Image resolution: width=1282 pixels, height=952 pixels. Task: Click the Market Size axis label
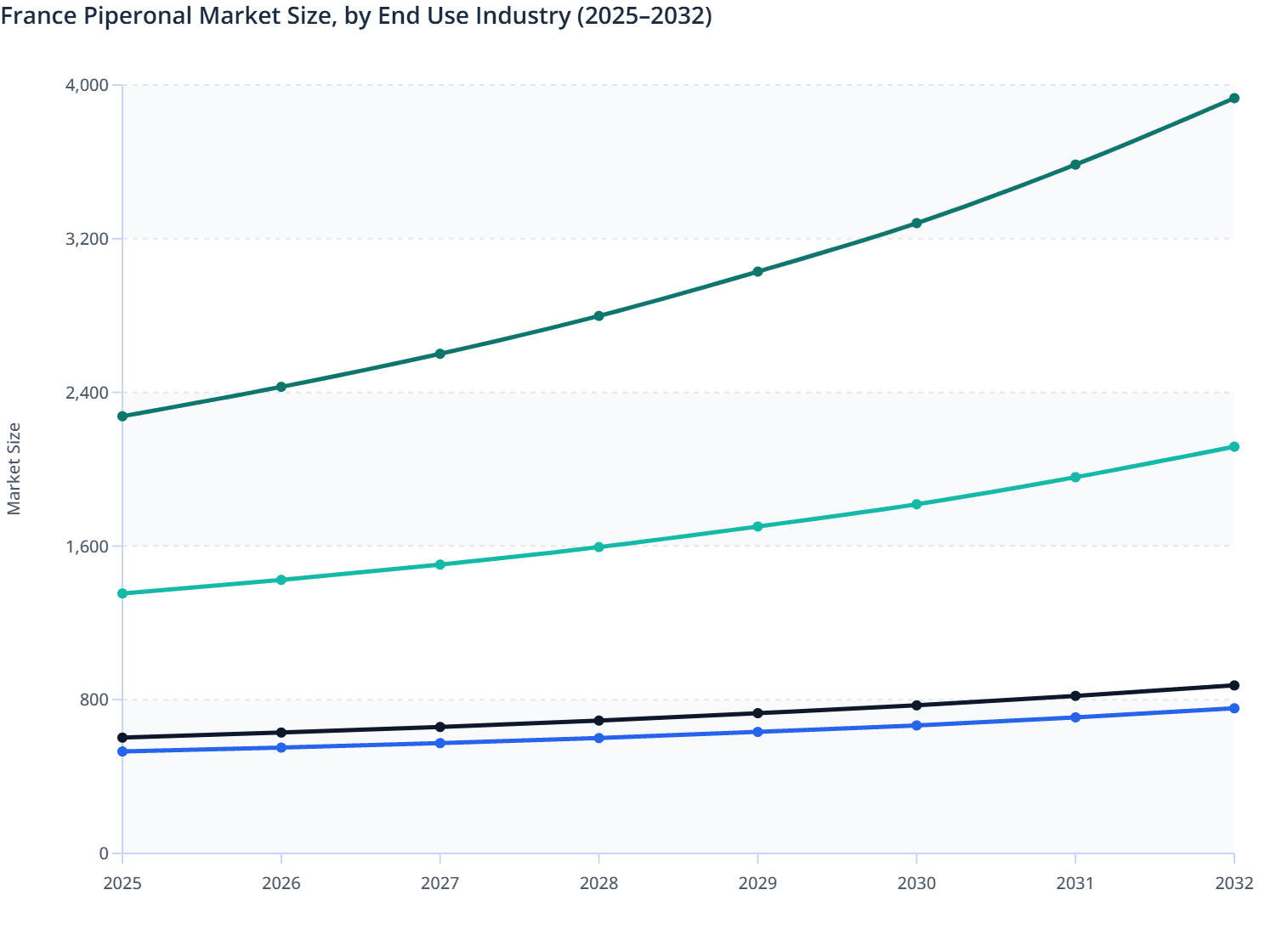15,466
